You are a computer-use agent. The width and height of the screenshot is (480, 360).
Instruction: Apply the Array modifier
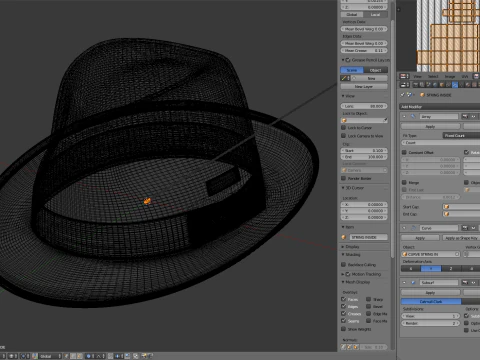click(430, 127)
